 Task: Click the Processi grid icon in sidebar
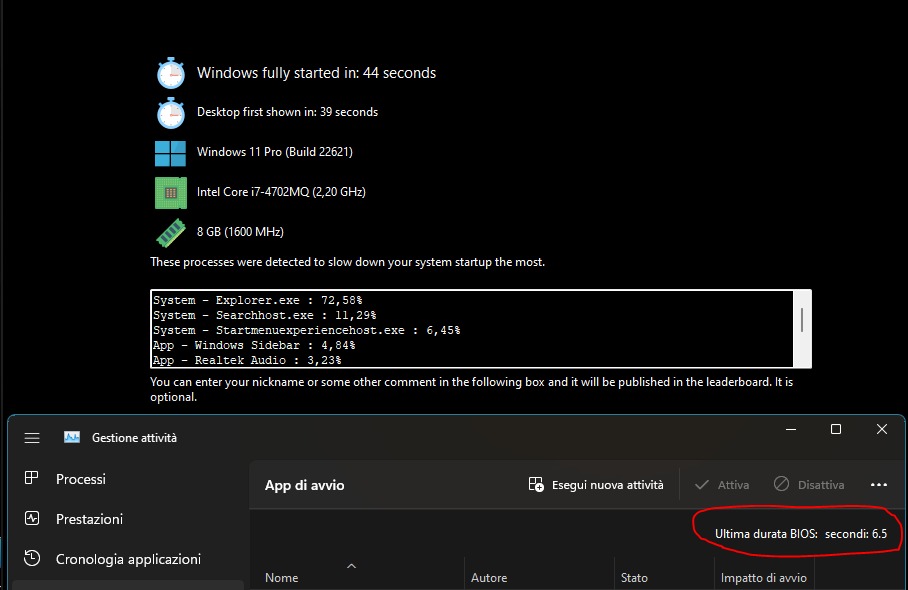31,478
